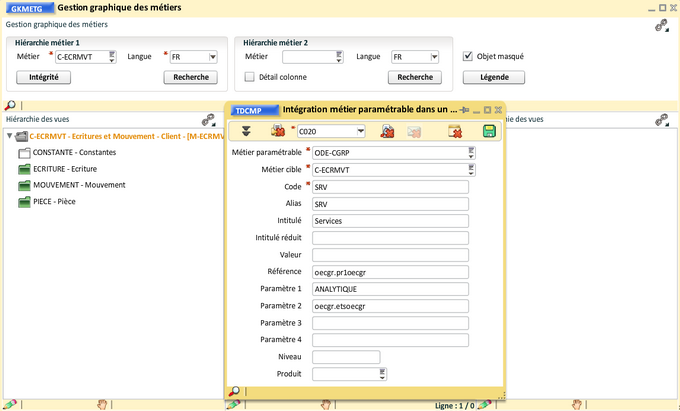Image resolution: width=680 pixels, height=411 pixels.
Task: Open the C020 dropdown in dialog toolbar
Action: click(x=359, y=131)
